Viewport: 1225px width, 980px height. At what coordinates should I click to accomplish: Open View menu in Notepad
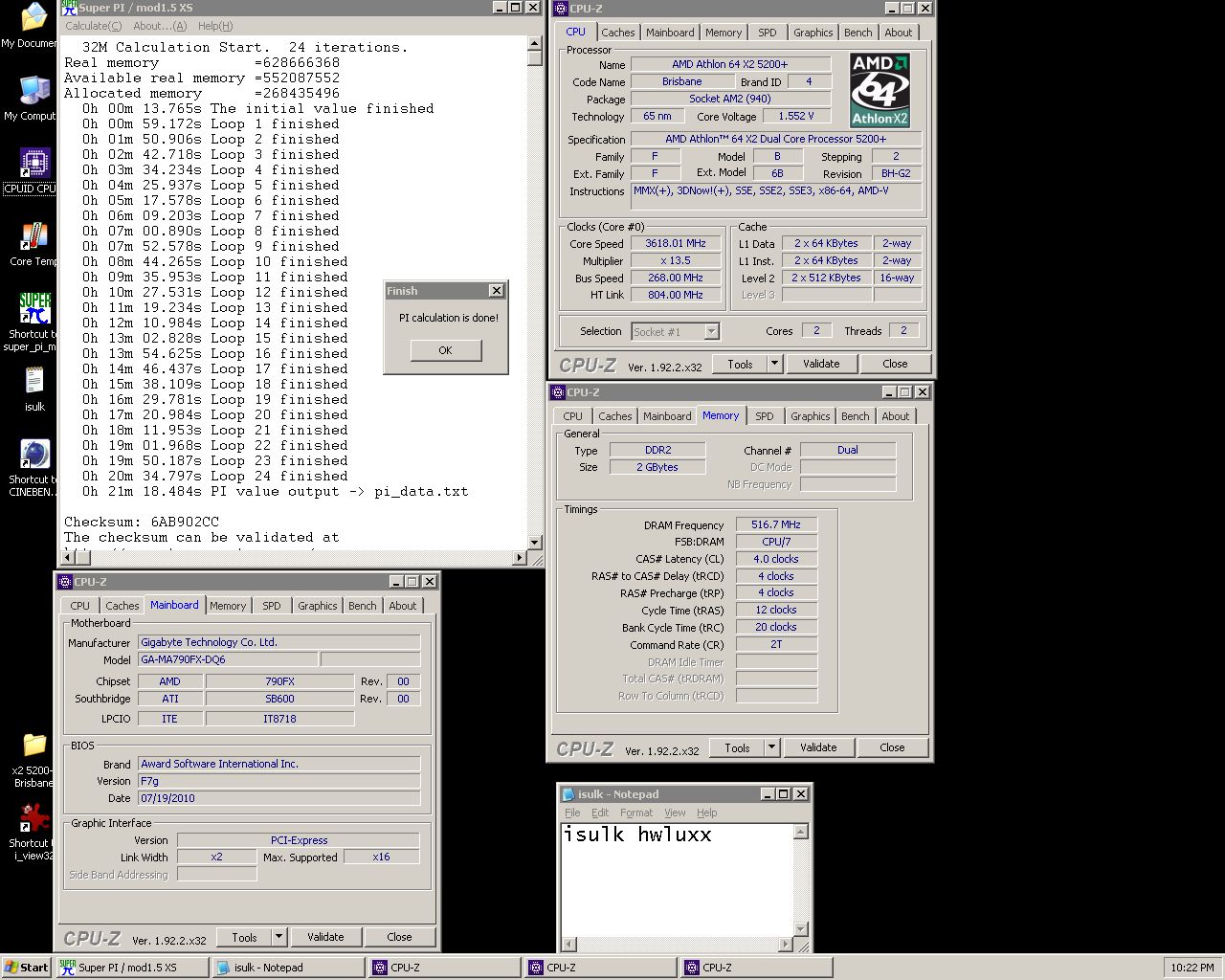pyautogui.click(x=676, y=813)
